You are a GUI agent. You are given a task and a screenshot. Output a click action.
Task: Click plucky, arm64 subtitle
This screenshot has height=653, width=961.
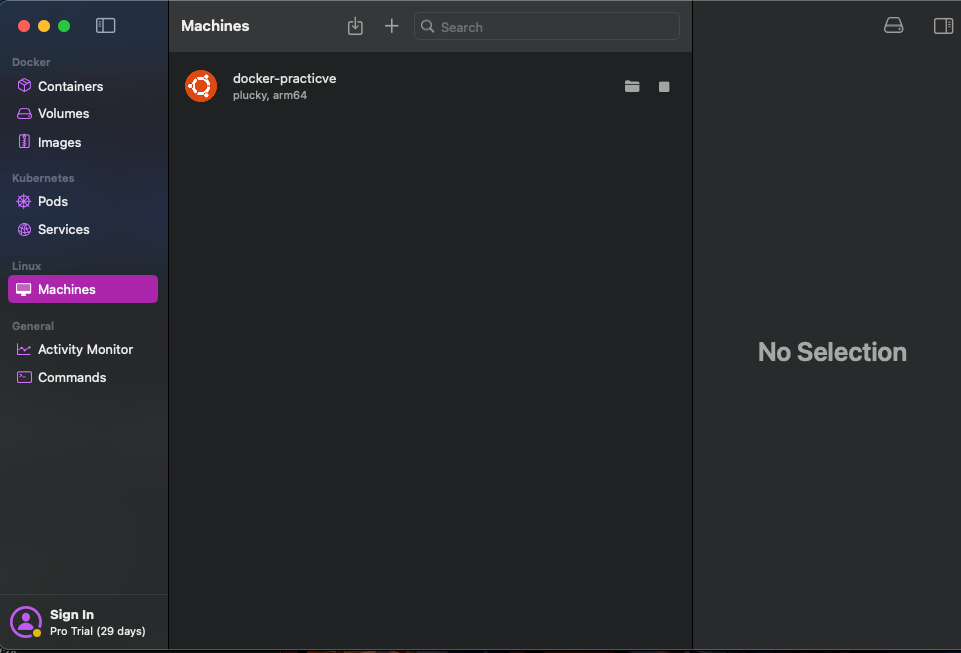270,95
